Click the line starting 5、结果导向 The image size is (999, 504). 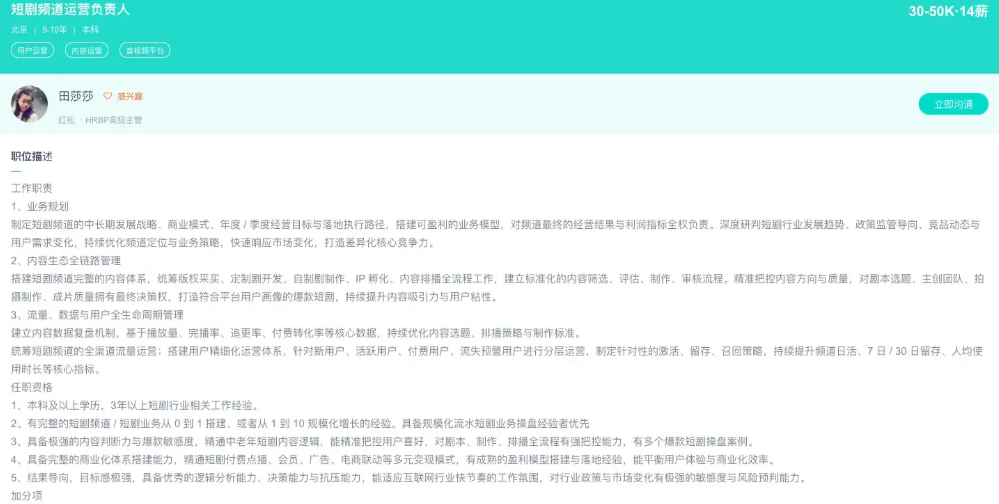tap(409, 477)
